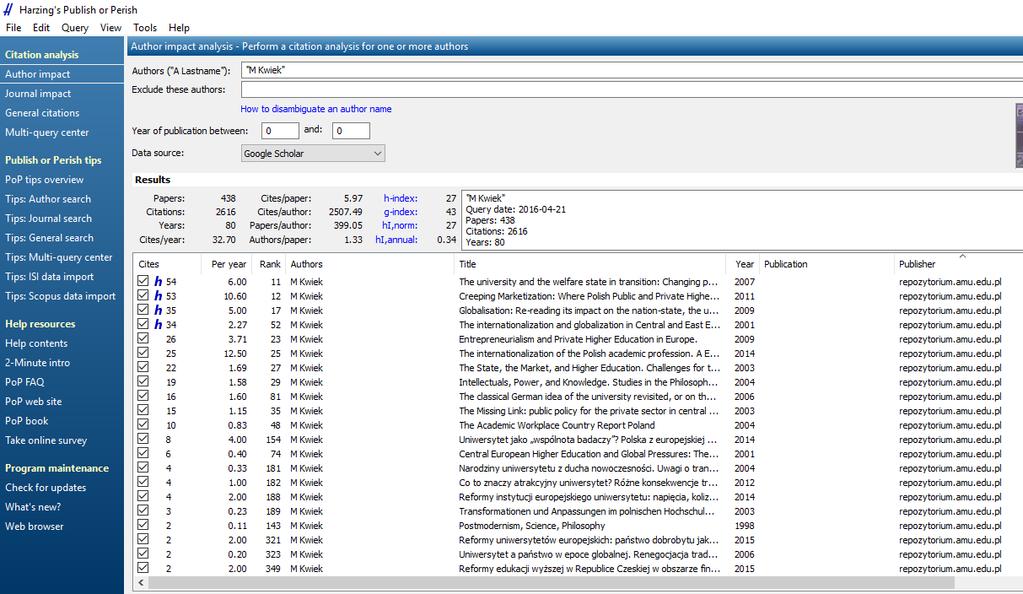This screenshot has height=594, width=1023.
Task: Uncheck the paper with 54 cites
Action: click(x=143, y=281)
